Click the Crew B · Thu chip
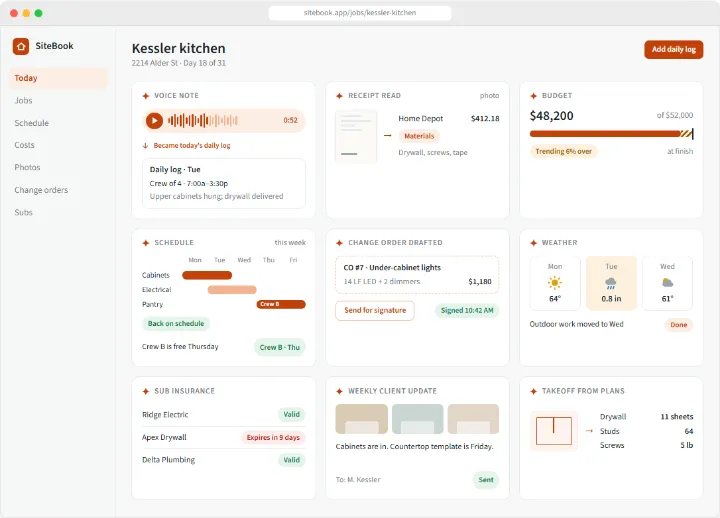720x518 pixels. [x=279, y=347]
